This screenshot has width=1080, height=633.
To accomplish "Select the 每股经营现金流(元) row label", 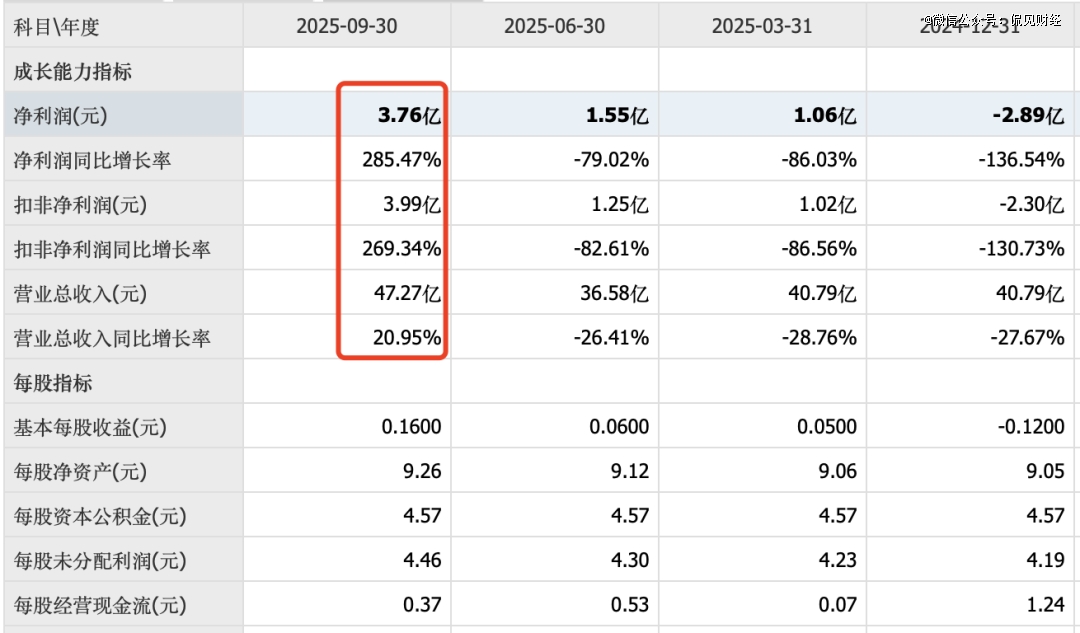I will tap(99, 605).
